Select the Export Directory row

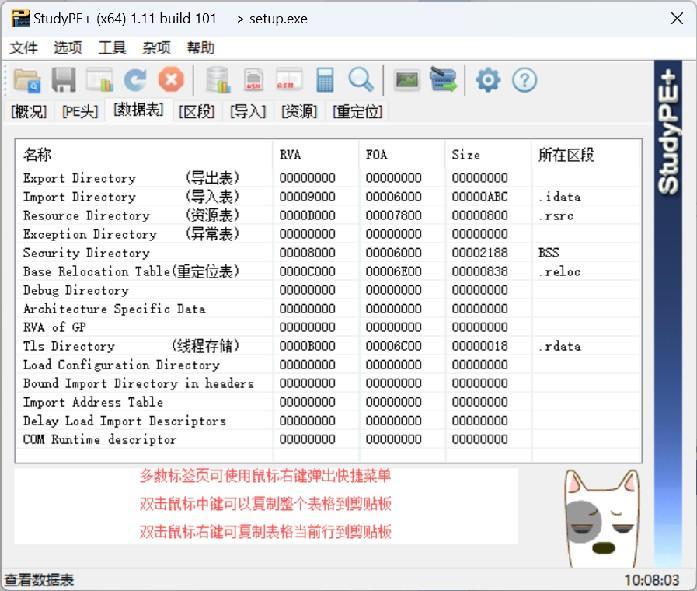tap(328, 178)
